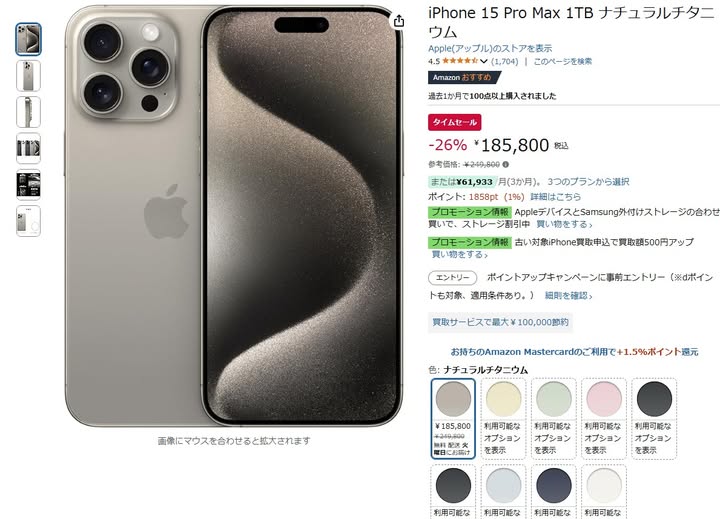The width and height of the screenshot is (720, 519).
Task: Click the share icon on product image
Action: (x=399, y=21)
